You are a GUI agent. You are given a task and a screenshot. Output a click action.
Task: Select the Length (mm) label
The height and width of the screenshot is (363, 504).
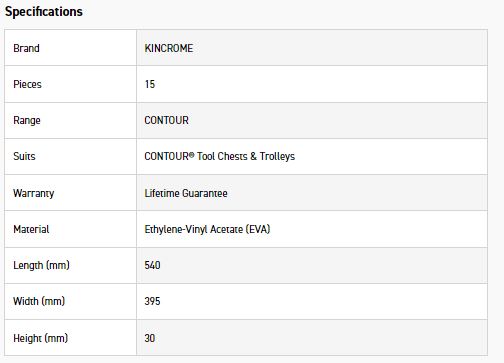coord(41,265)
